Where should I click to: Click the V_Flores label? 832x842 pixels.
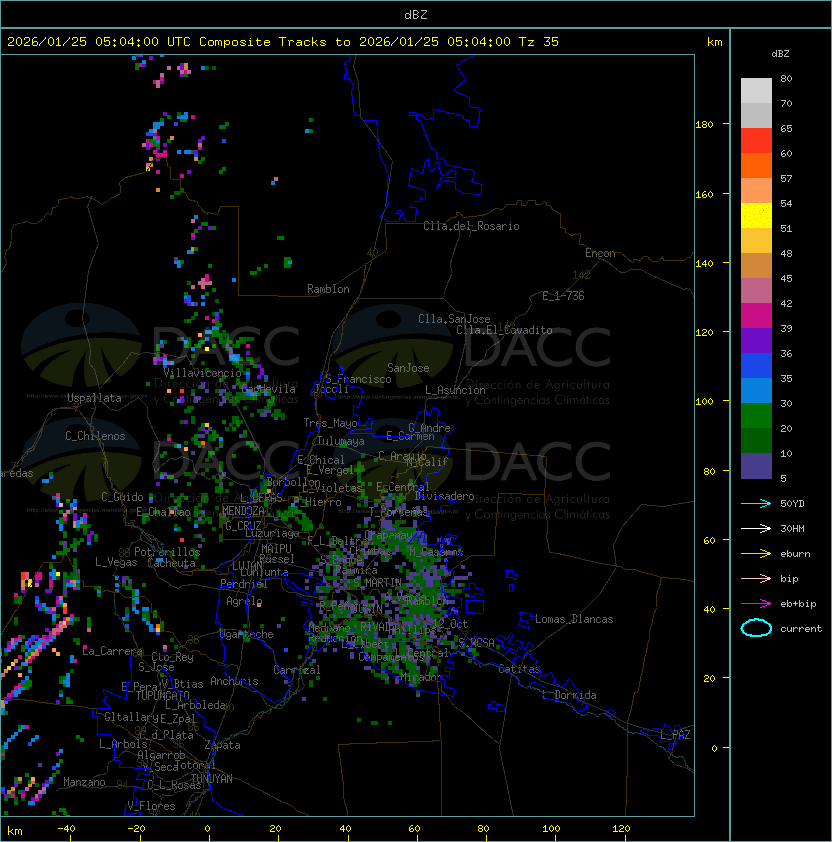[151, 806]
